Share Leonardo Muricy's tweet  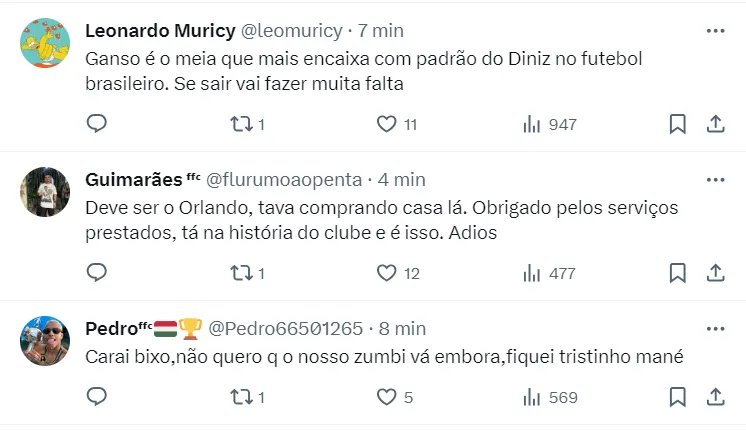[x=715, y=124]
